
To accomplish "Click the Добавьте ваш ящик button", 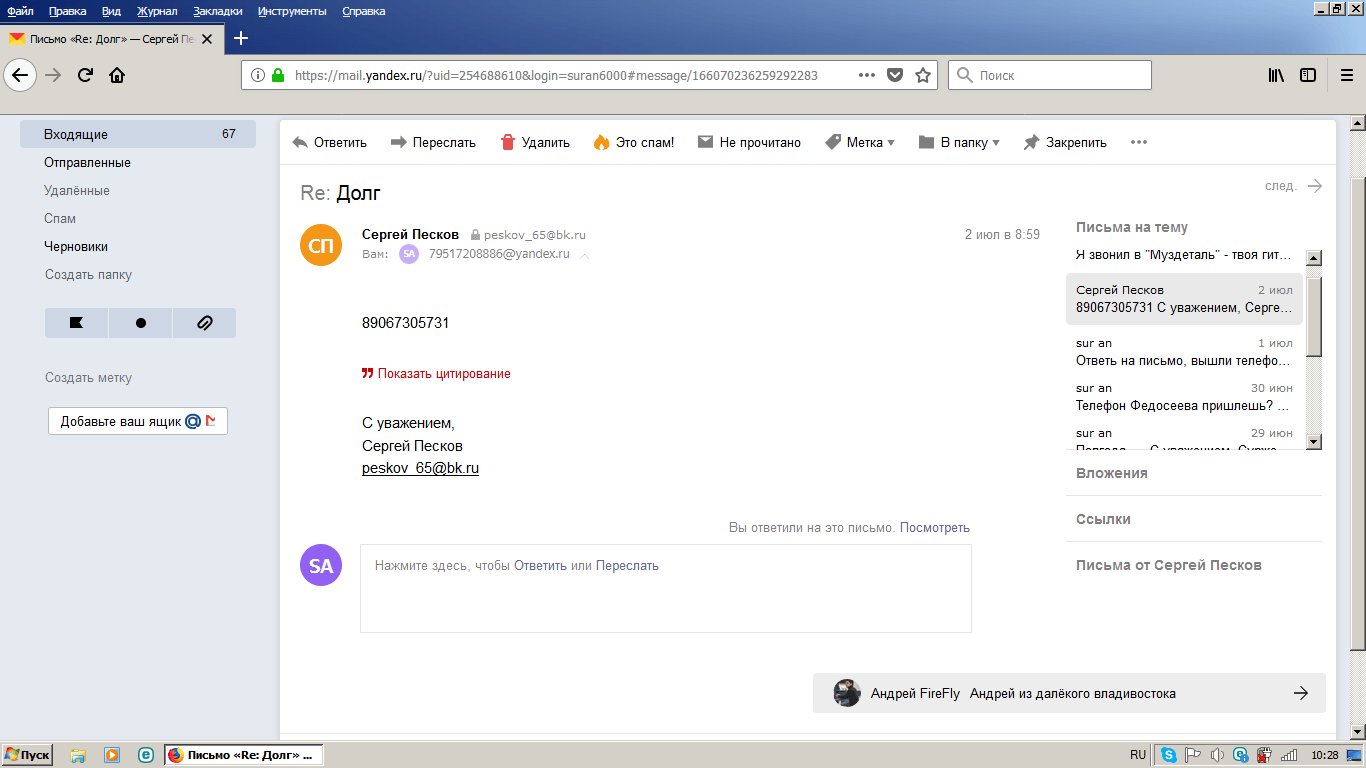I will tap(138, 421).
